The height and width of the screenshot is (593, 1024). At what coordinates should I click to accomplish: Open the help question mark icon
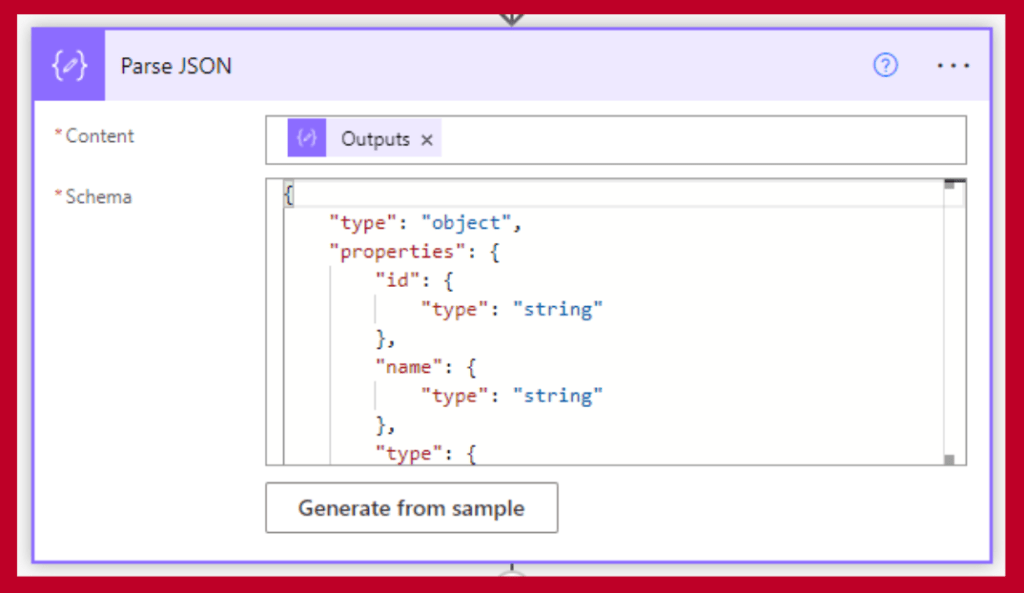(x=885, y=65)
